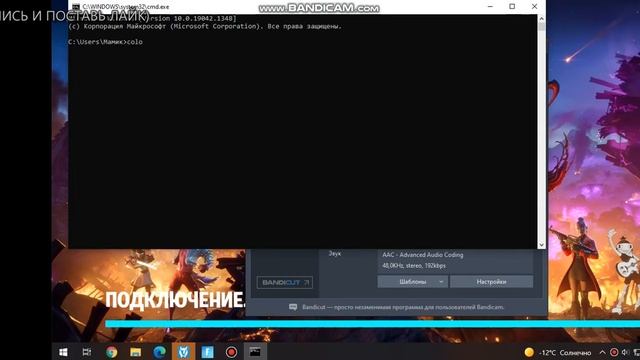Open the volume speaker tray icon

point(625,352)
